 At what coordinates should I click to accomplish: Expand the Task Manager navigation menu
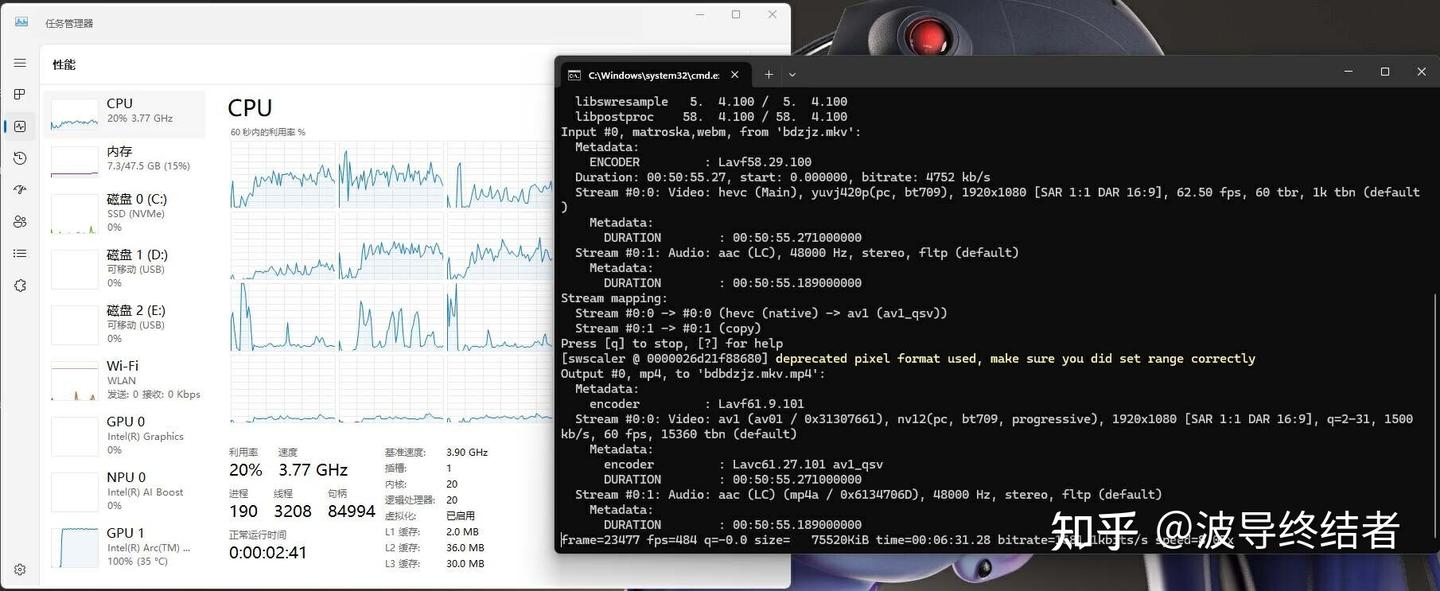click(19, 62)
